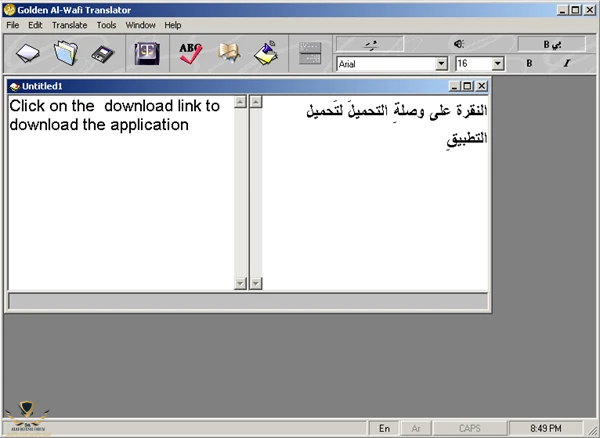Expand the font size 16 dropdown
The height and width of the screenshot is (438, 600).
497,64
